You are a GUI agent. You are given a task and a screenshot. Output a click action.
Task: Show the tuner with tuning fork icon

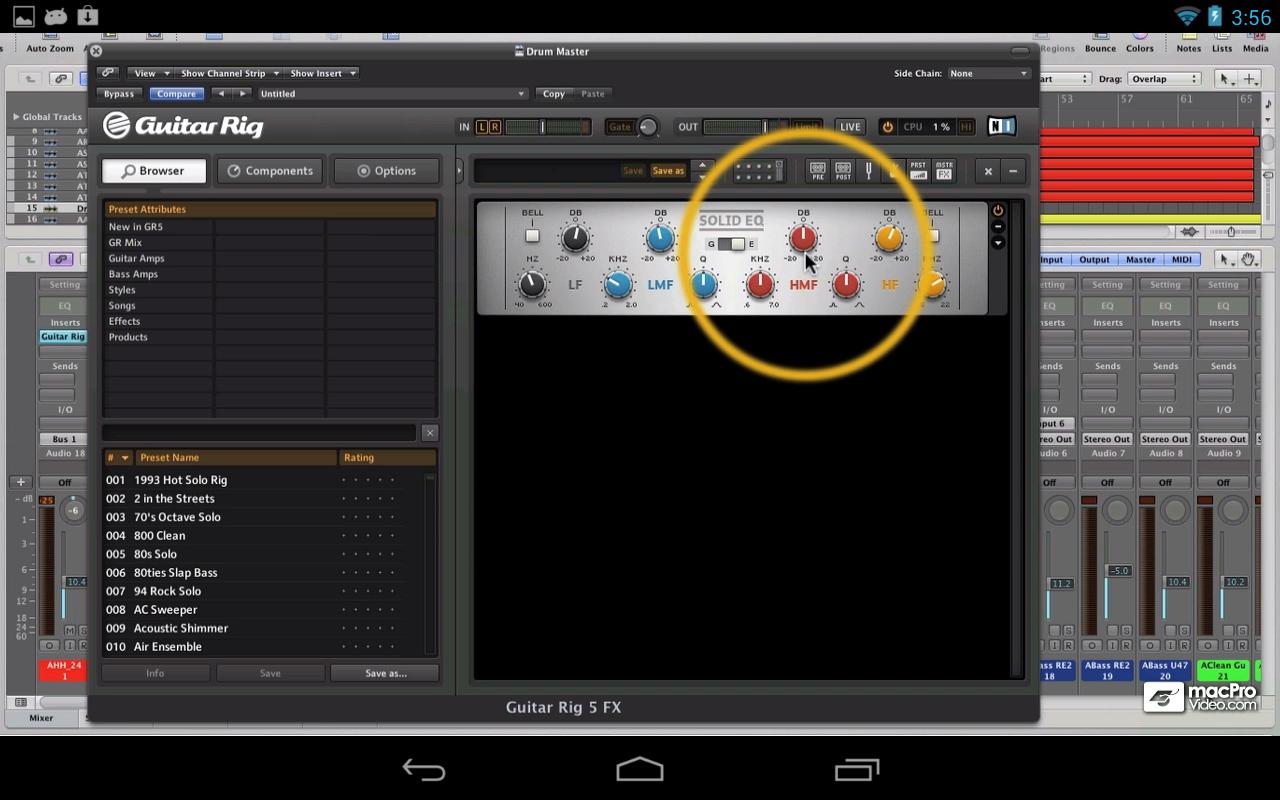coord(869,171)
